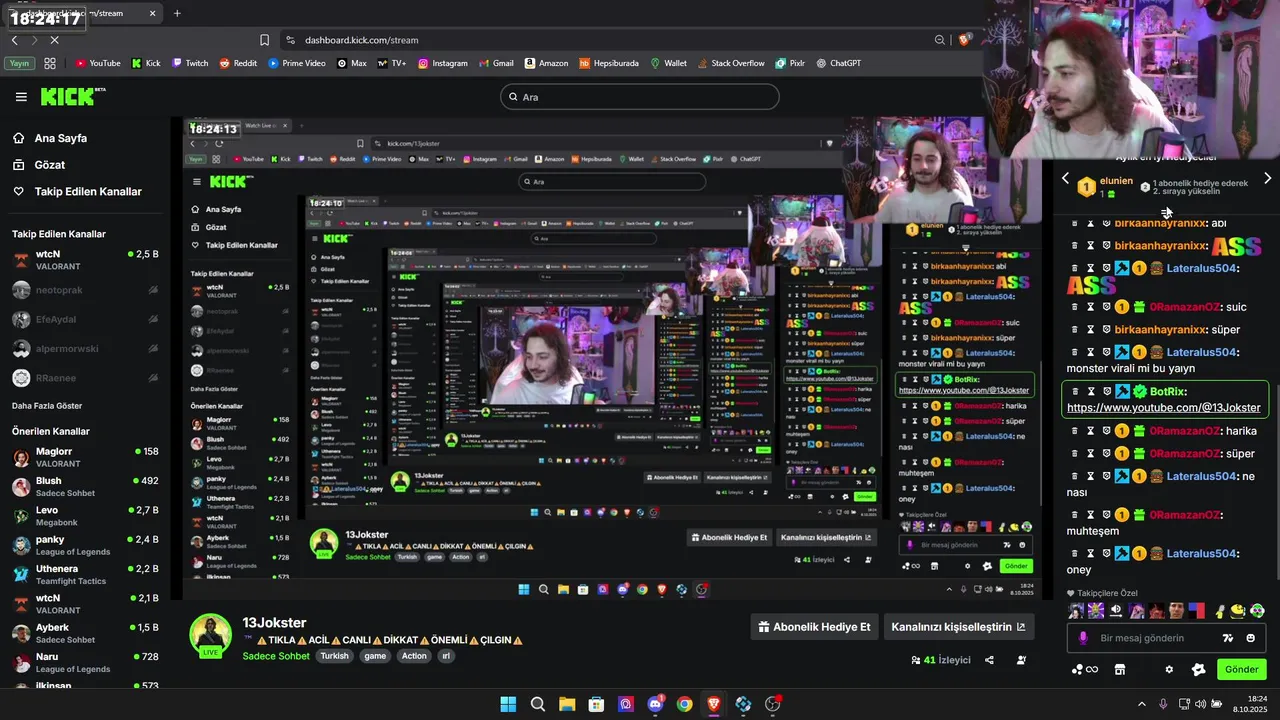
Task: Go back to the previous page
Action: (x=14, y=40)
